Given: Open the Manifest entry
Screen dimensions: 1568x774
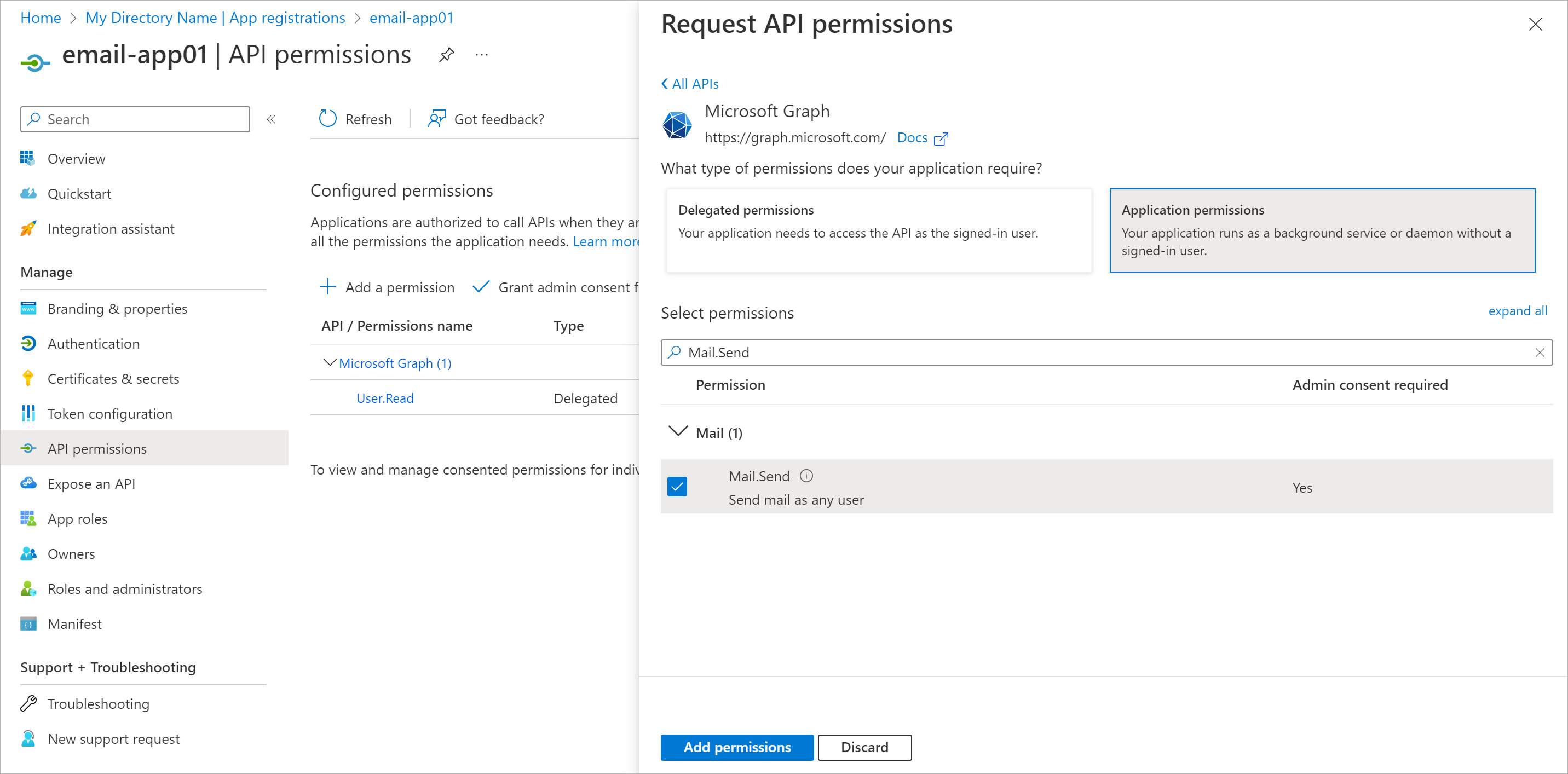Looking at the screenshot, I should pos(74,623).
